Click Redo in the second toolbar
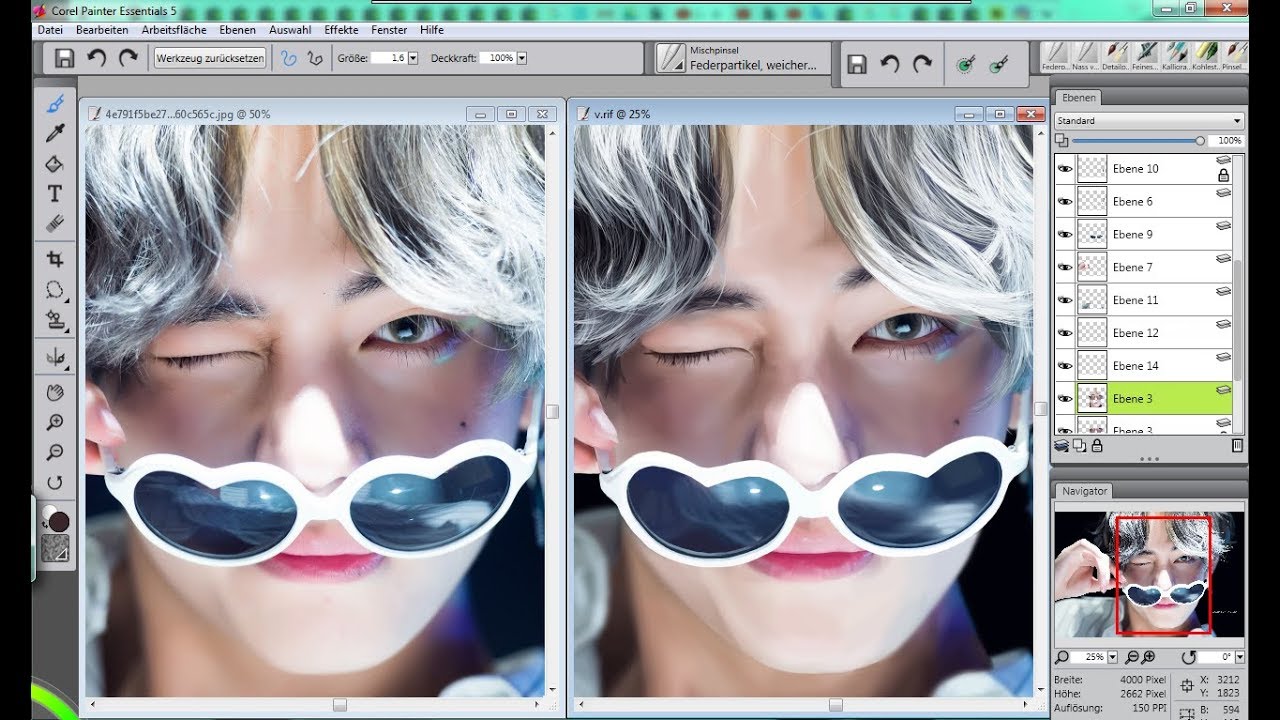Image resolution: width=1280 pixels, height=720 pixels. (x=922, y=64)
